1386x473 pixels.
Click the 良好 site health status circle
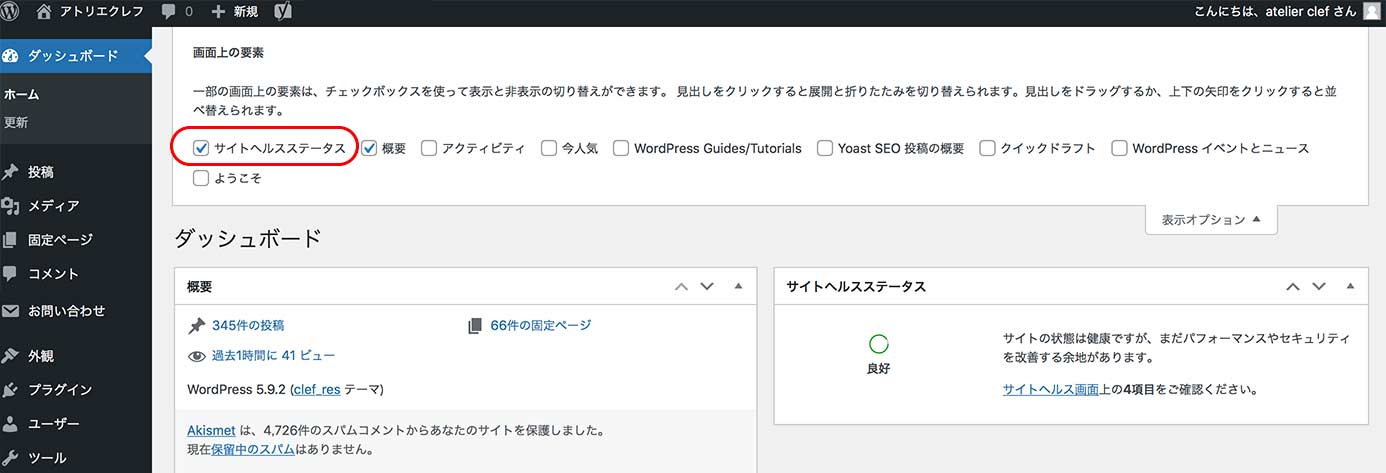[x=879, y=345]
